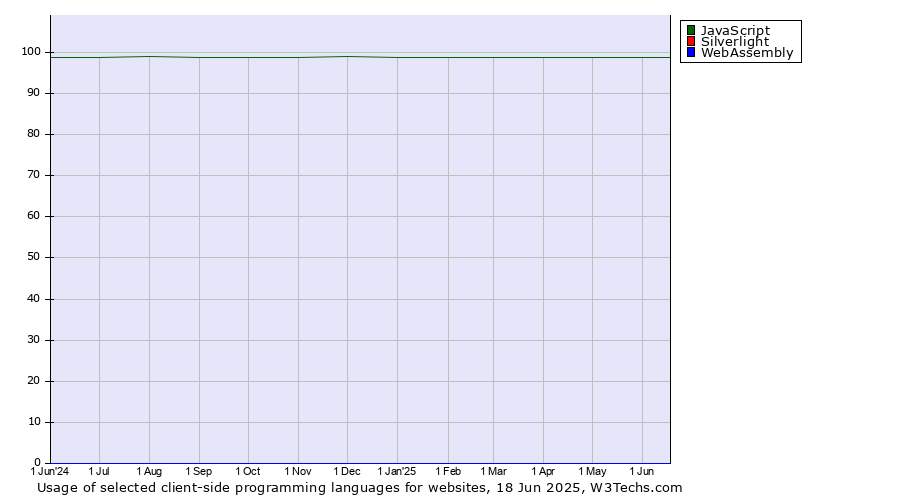Click the 20 value on the y-axis
The image size is (900, 500).
[x=34, y=381]
